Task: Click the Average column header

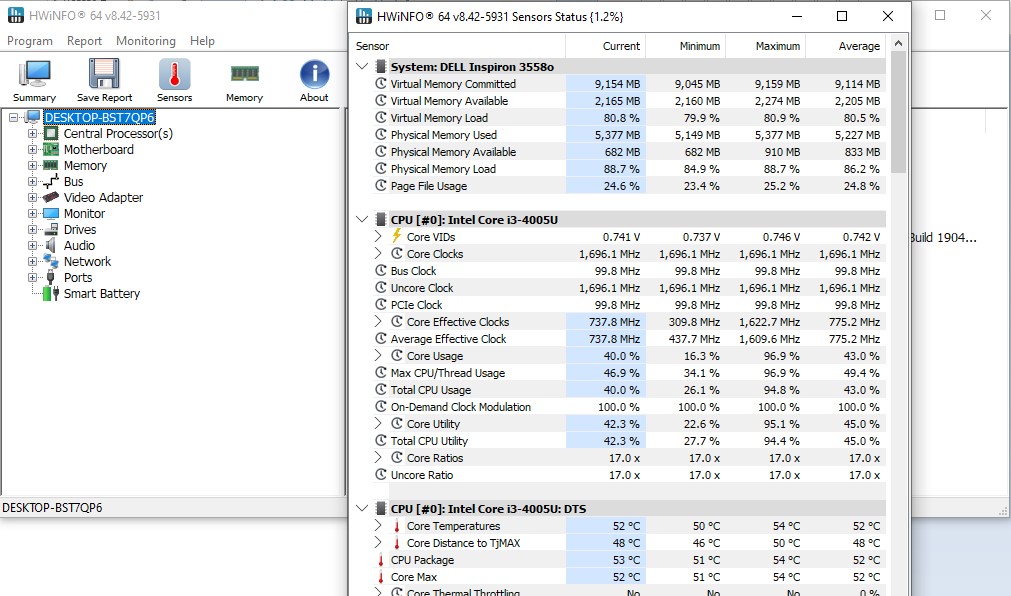Action: click(845, 46)
